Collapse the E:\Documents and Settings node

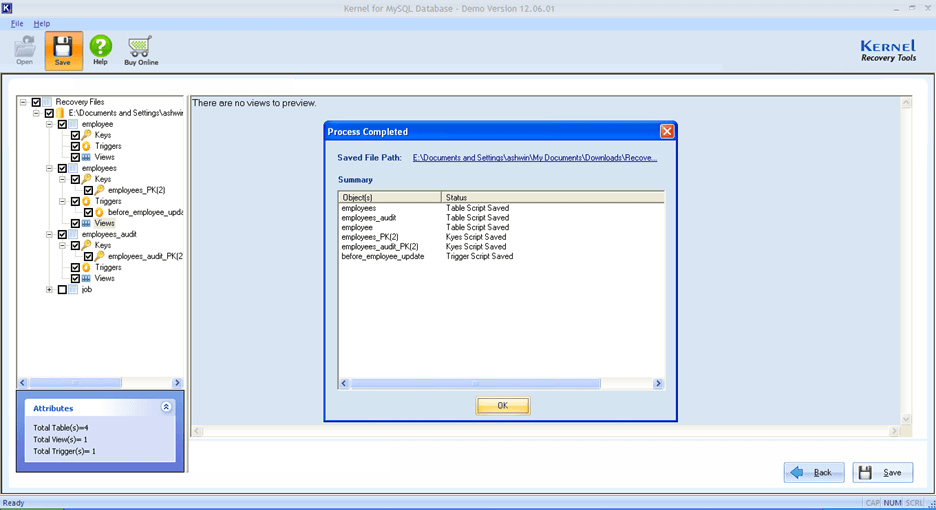36,113
